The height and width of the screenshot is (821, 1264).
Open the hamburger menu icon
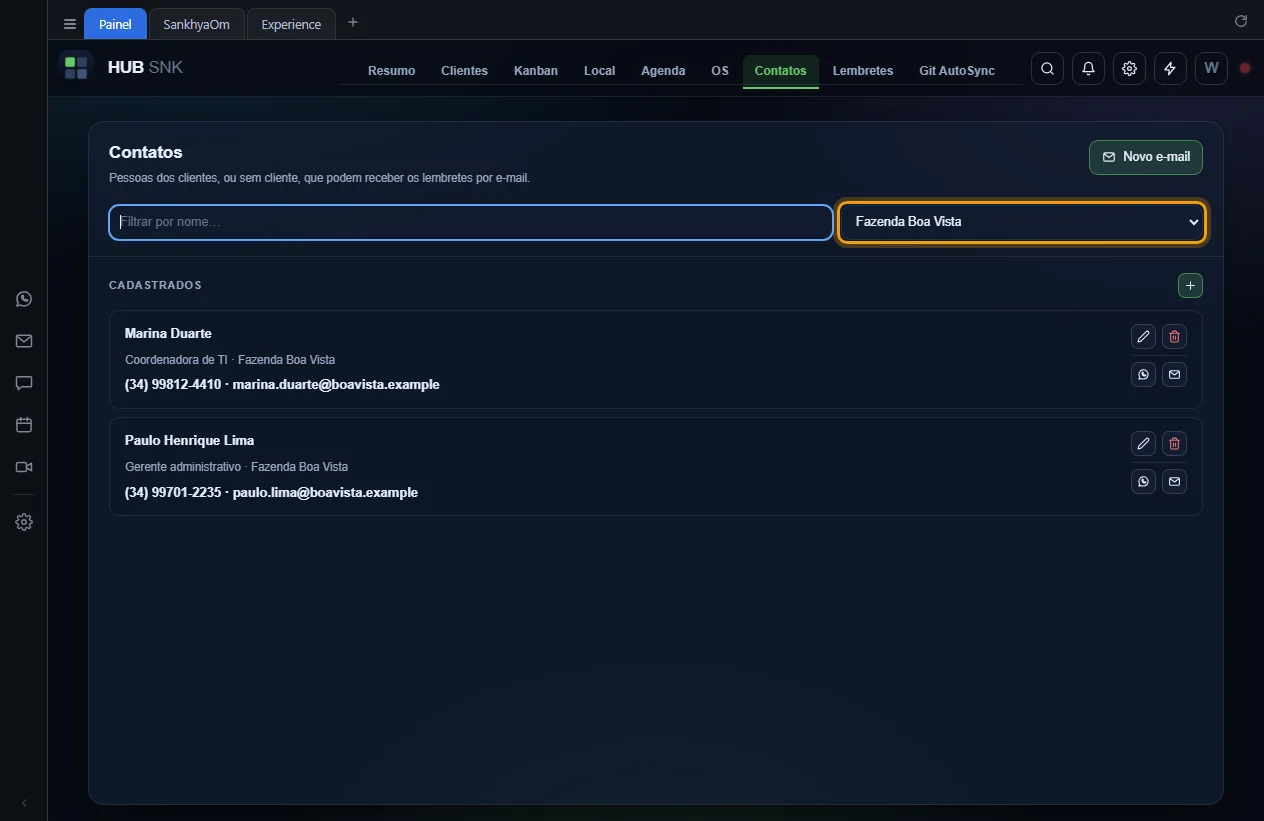pos(70,24)
